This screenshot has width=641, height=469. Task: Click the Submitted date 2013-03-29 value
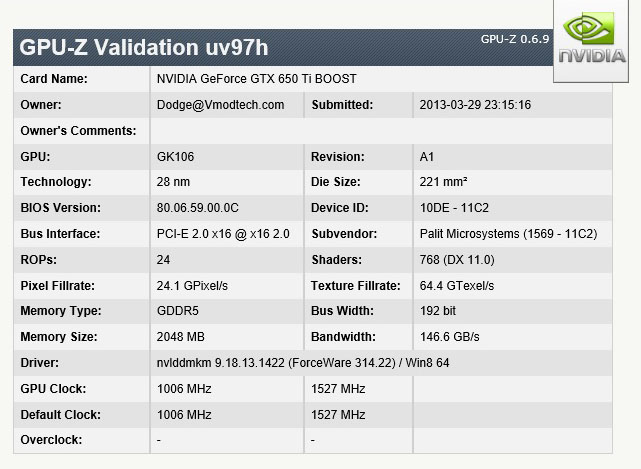pyautogui.click(x=475, y=105)
